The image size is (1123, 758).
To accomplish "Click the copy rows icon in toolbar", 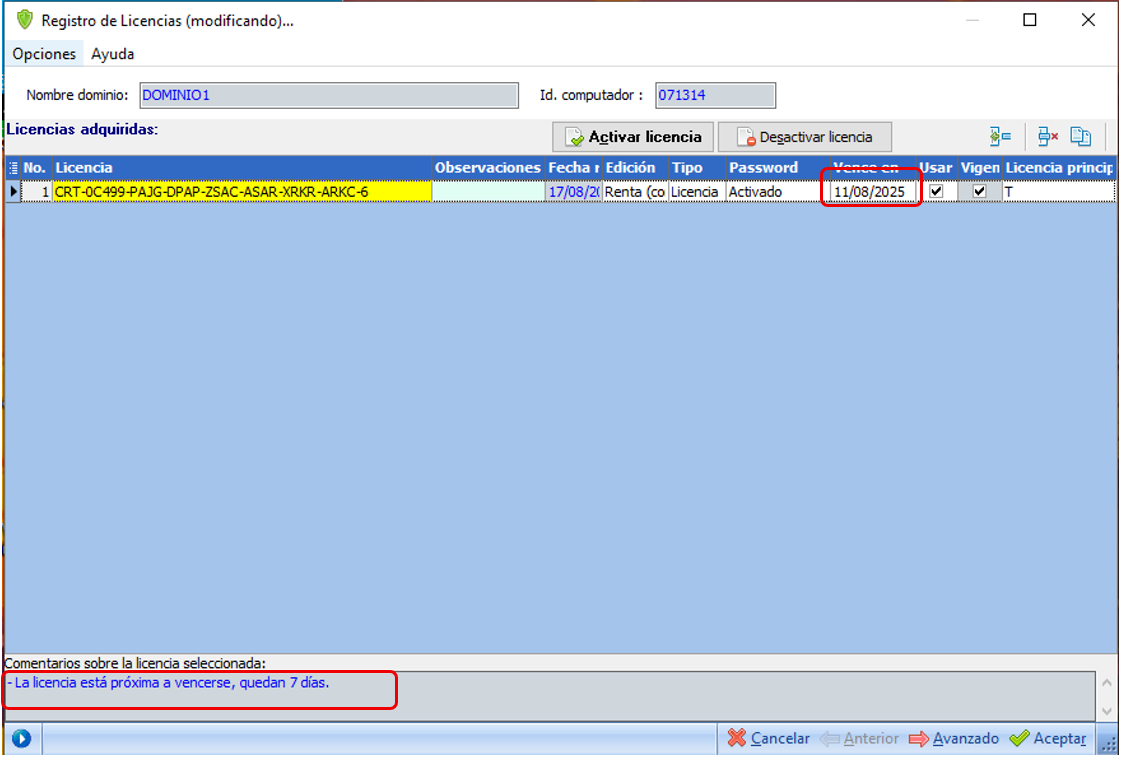I will pyautogui.click(x=1080, y=137).
